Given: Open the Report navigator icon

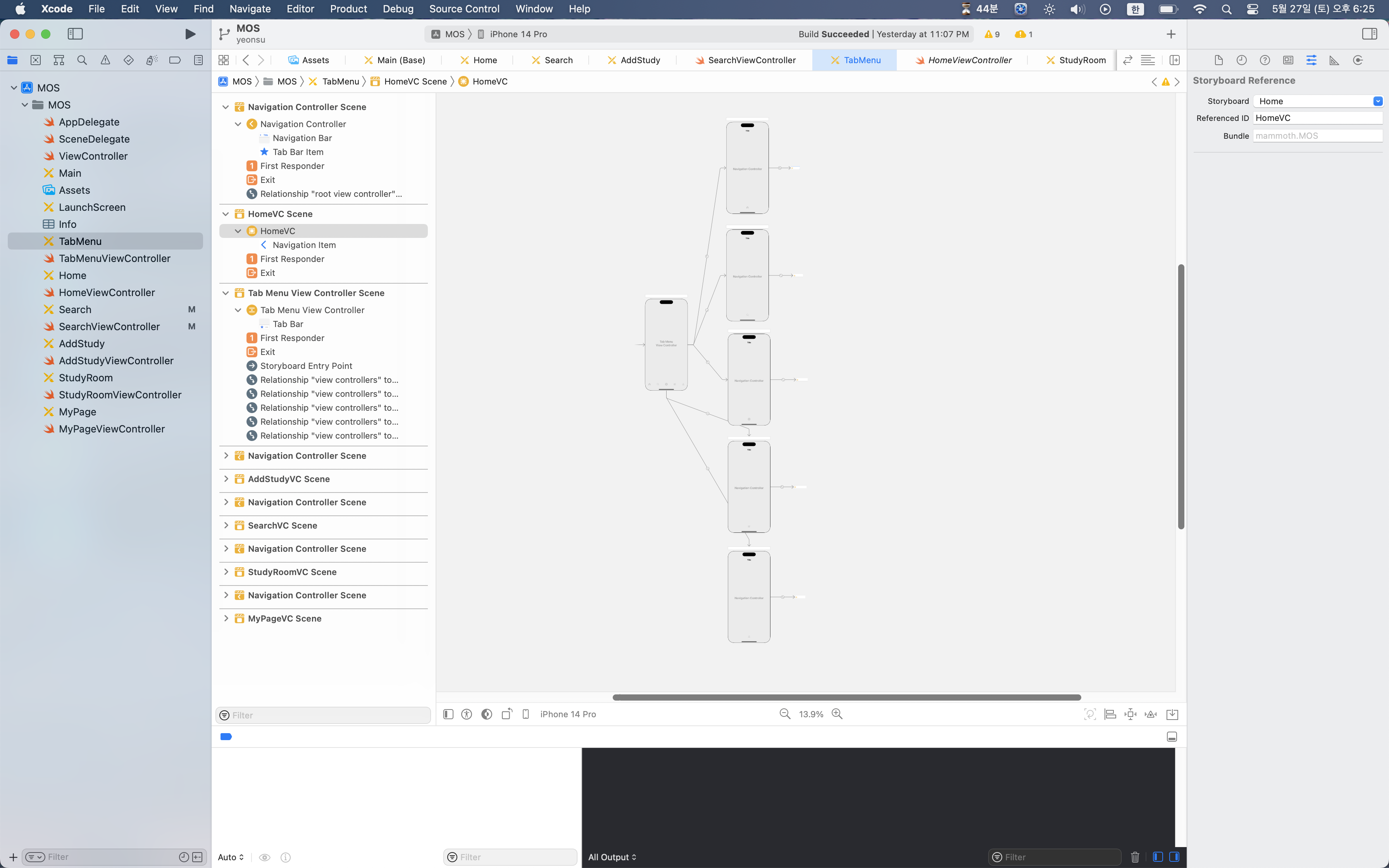Looking at the screenshot, I should (x=198, y=60).
